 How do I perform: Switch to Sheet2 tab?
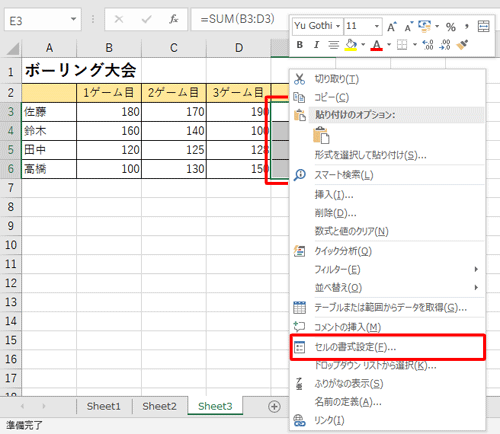point(159,406)
